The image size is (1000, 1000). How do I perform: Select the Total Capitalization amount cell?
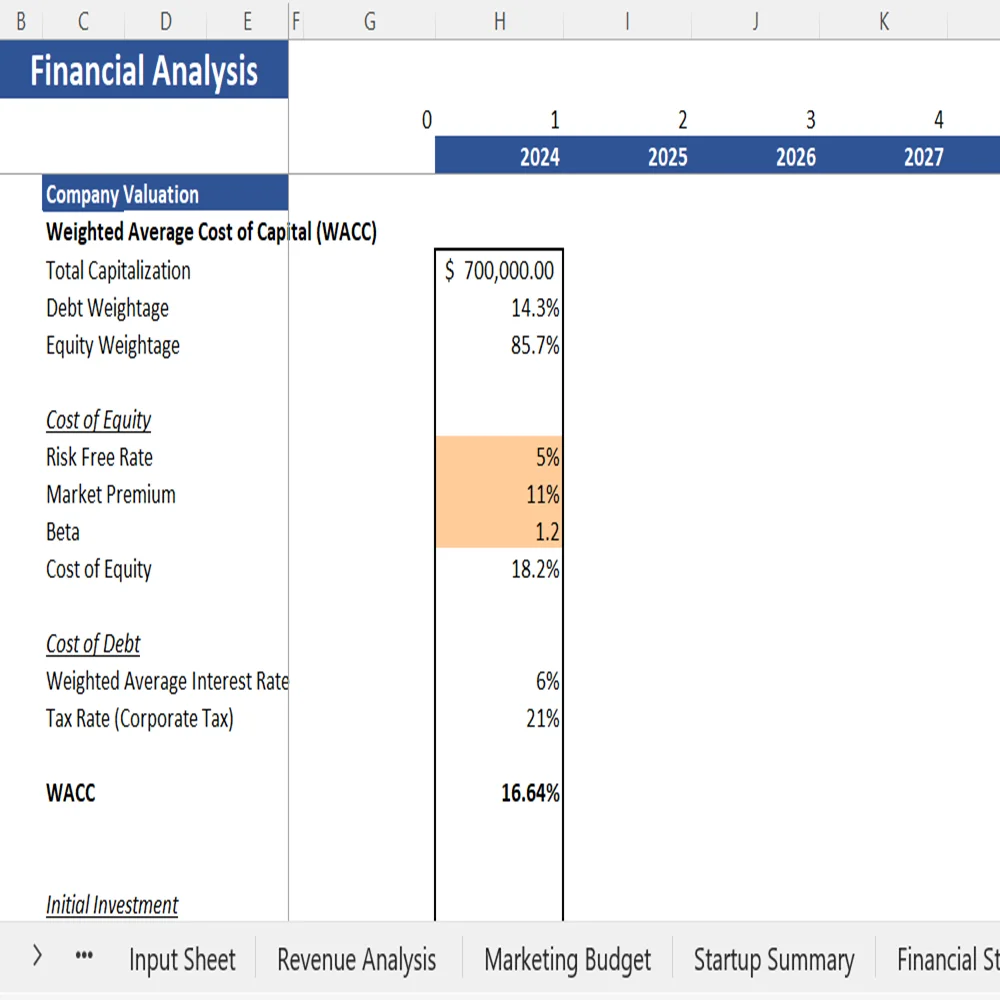tap(500, 270)
